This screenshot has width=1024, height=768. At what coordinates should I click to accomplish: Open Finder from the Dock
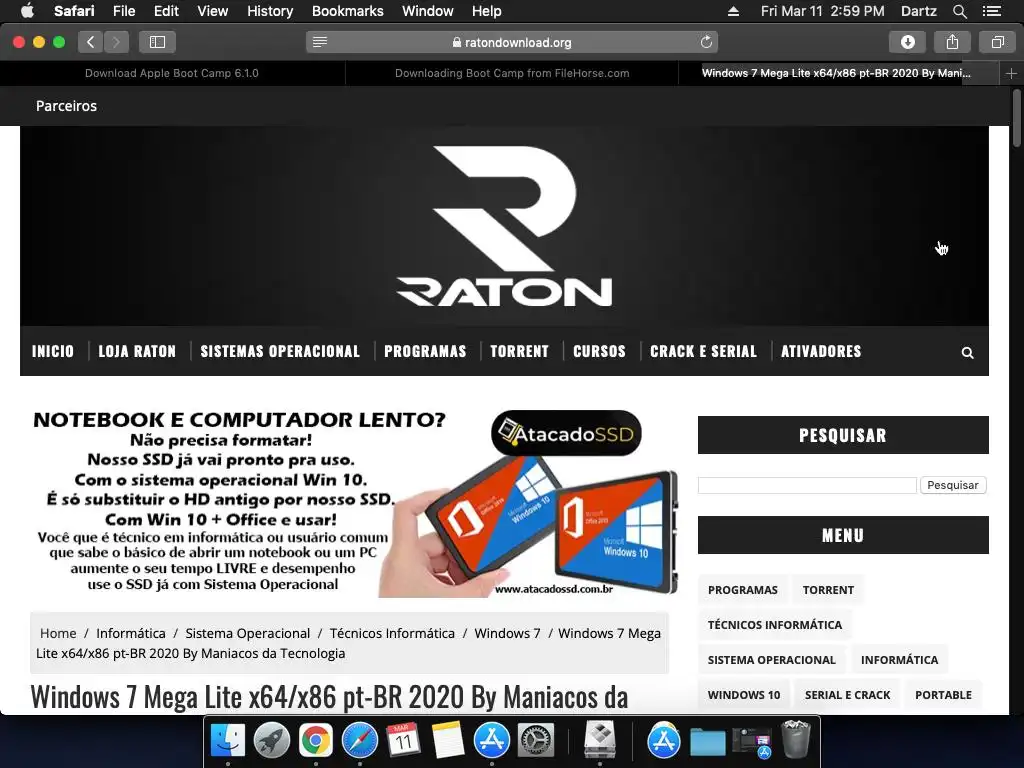227,741
